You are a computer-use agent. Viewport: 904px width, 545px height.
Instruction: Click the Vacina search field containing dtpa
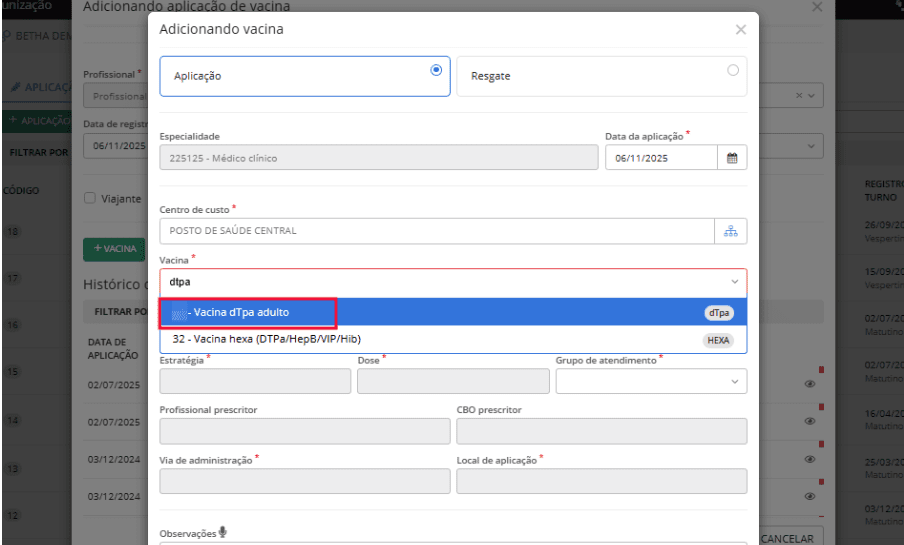440,283
